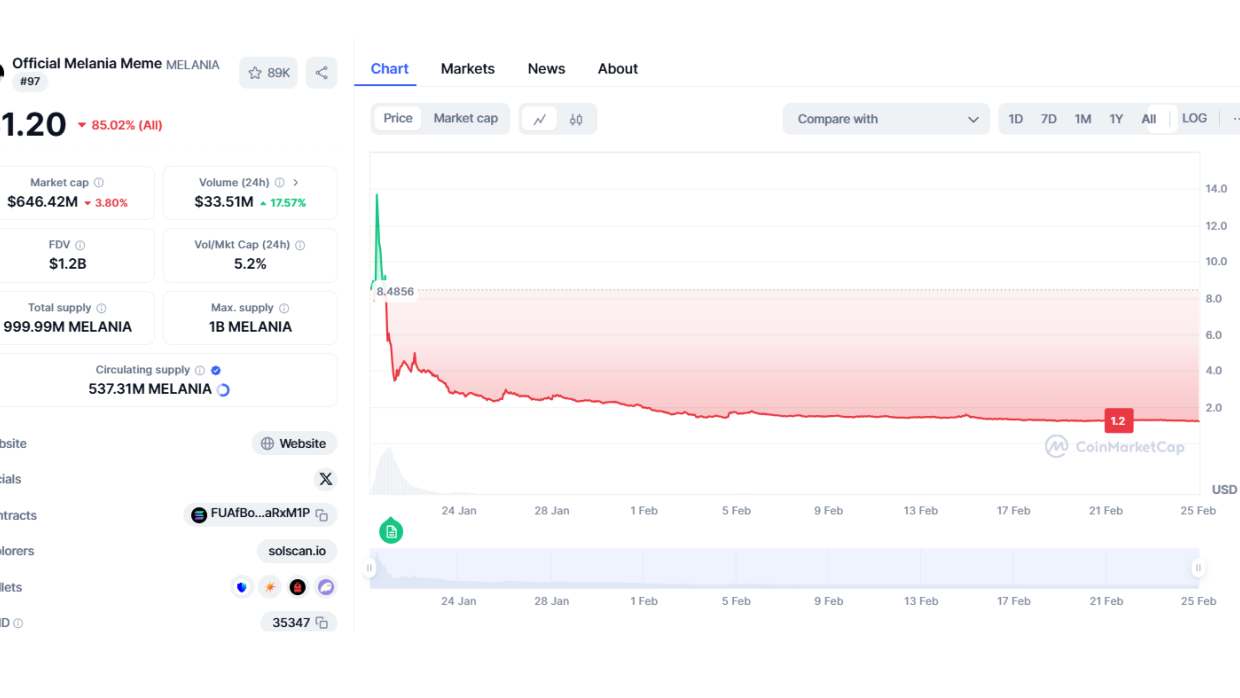1240x698 pixels.
Task: Click the #97 rank badge
Action: point(30,82)
